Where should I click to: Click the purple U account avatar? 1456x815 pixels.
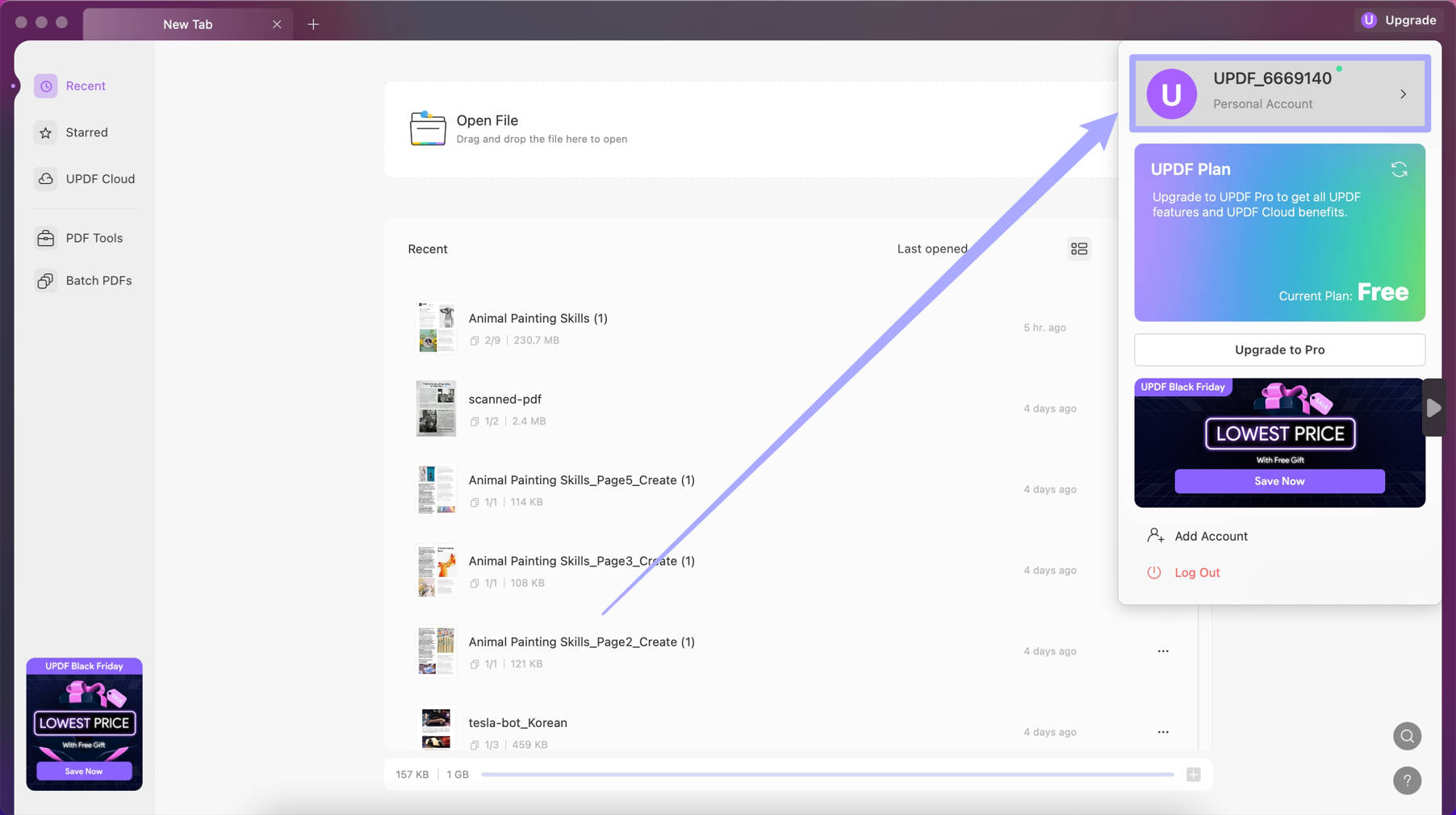(1172, 94)
